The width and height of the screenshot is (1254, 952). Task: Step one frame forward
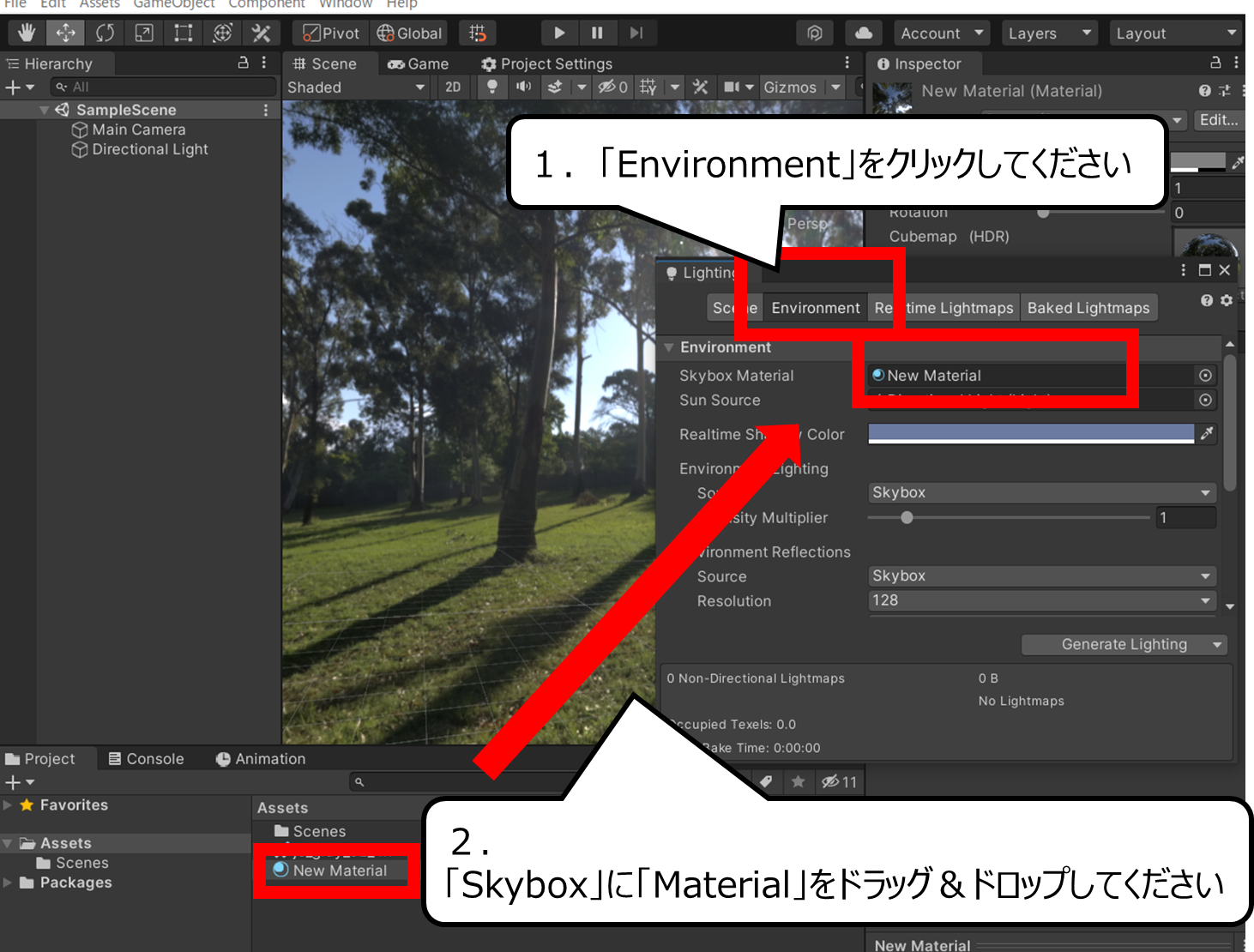636,33
